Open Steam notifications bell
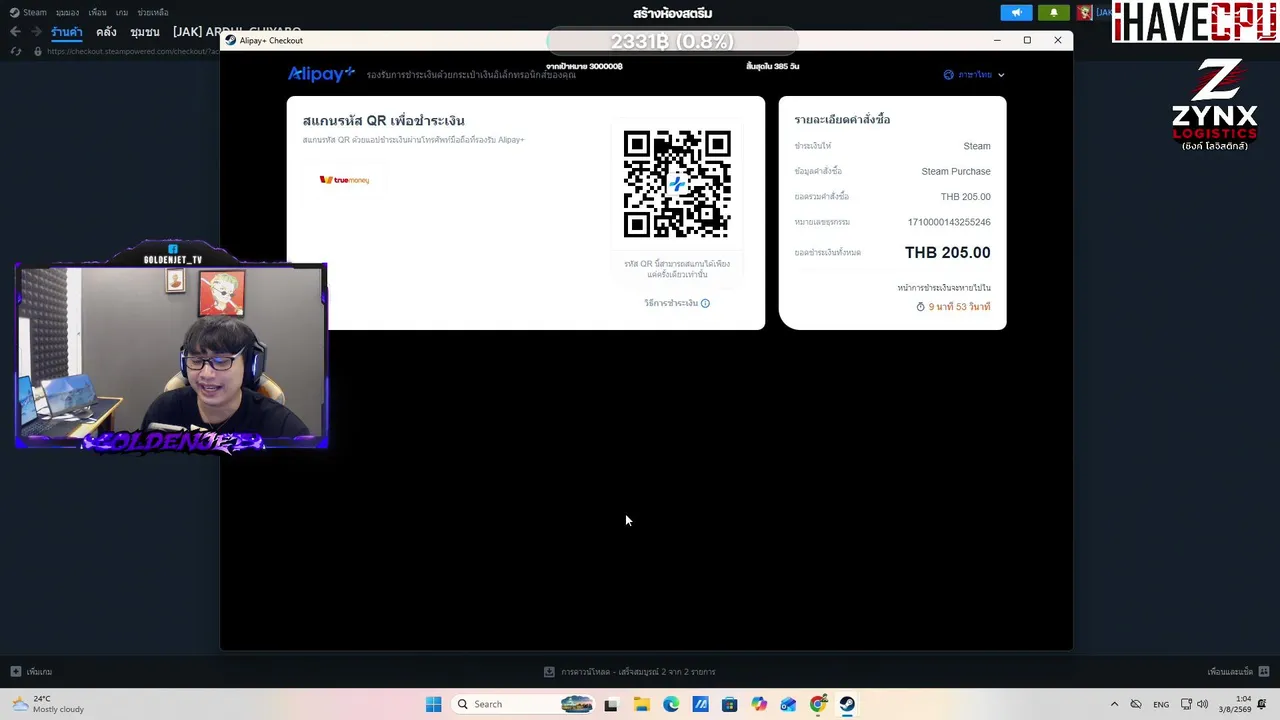The width and height of the screenshot is (1280, 720). (x=1053, y=13)
